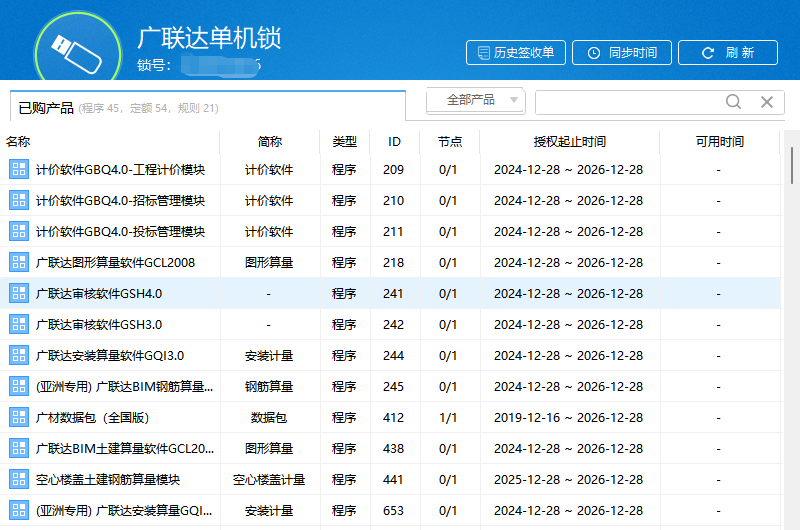Image resolution: width=800 pixels, height=530 pixels.
Task: Click icon for 广联达审核软件GSH4.0 row
Action: pyautogui.click(x=19, y=293)
